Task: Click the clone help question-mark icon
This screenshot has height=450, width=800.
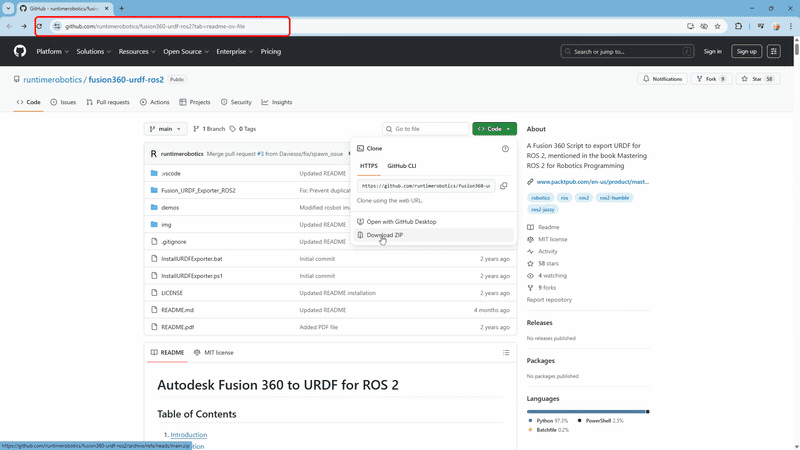Action: click(x=505, y=148)
